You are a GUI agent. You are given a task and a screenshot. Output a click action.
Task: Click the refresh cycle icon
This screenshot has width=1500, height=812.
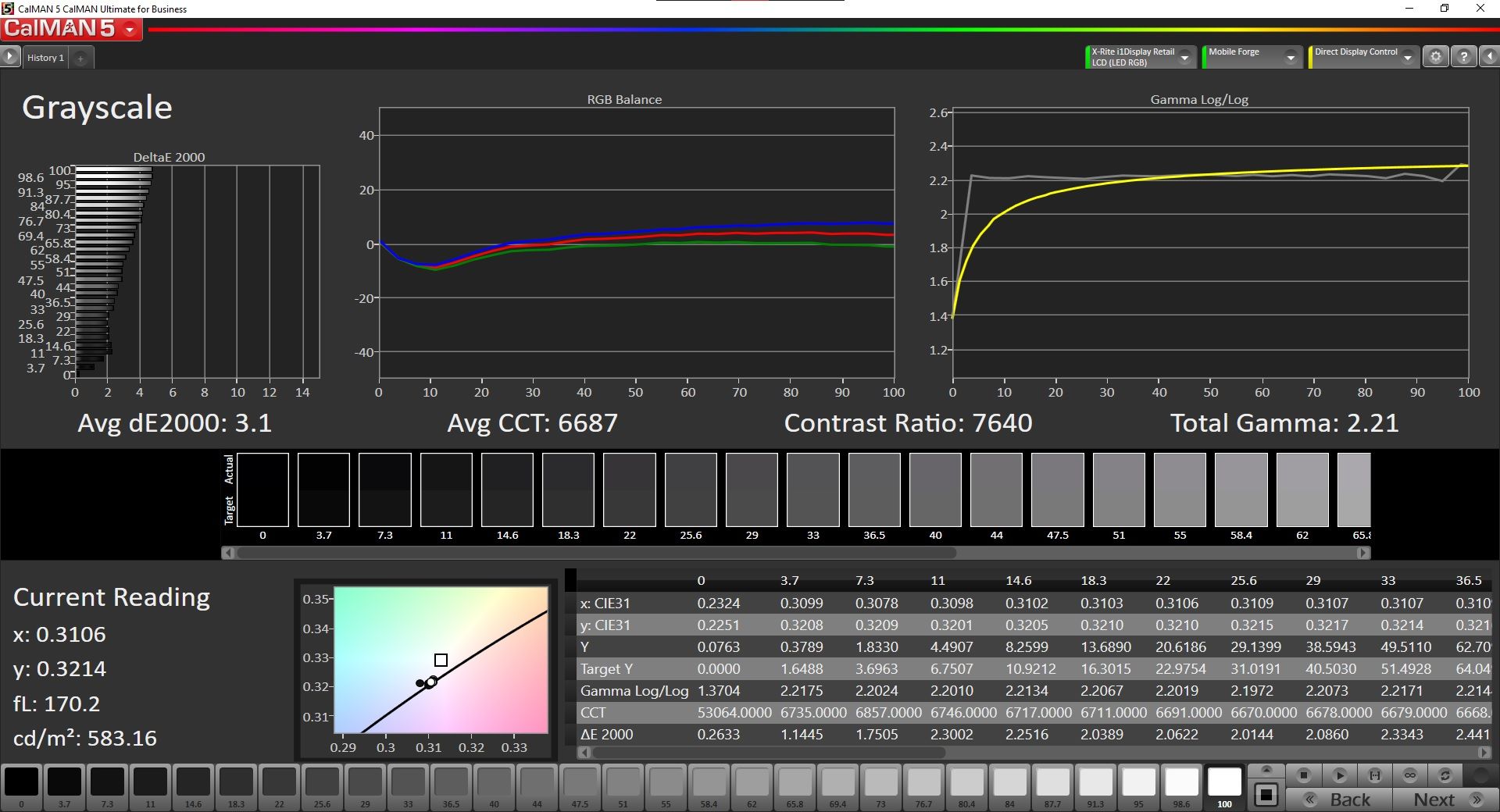click(x=1445, y=775)
